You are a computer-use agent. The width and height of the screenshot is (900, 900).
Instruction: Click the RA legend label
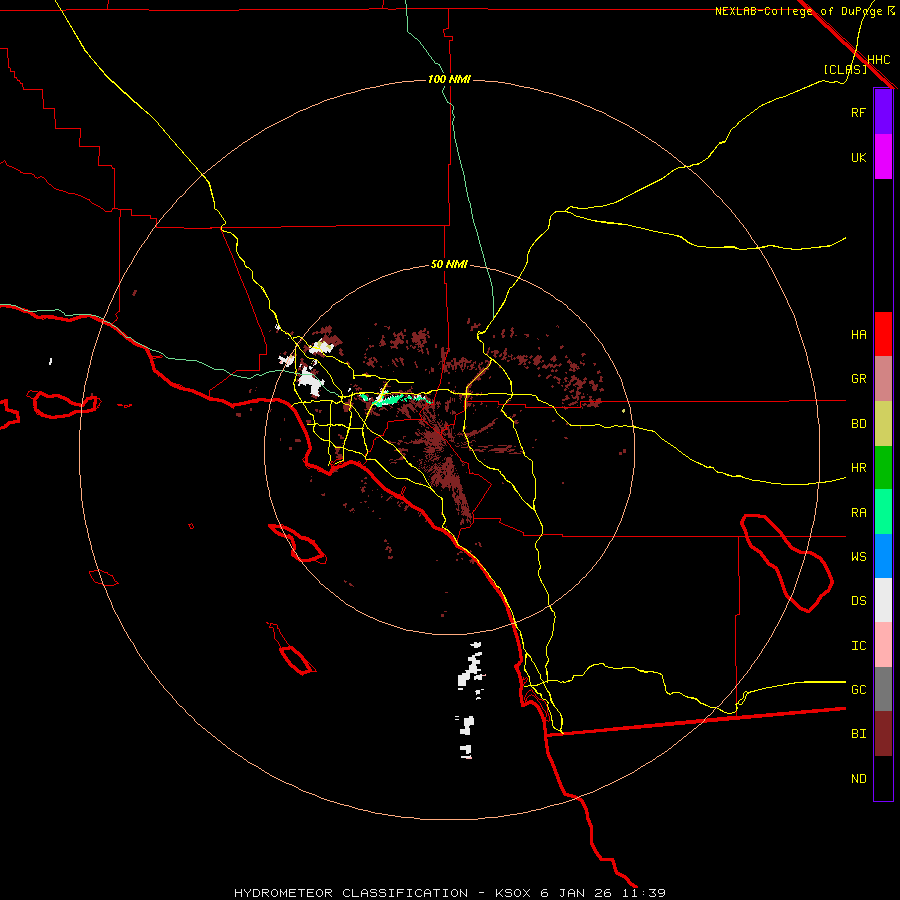click(858, 513)
